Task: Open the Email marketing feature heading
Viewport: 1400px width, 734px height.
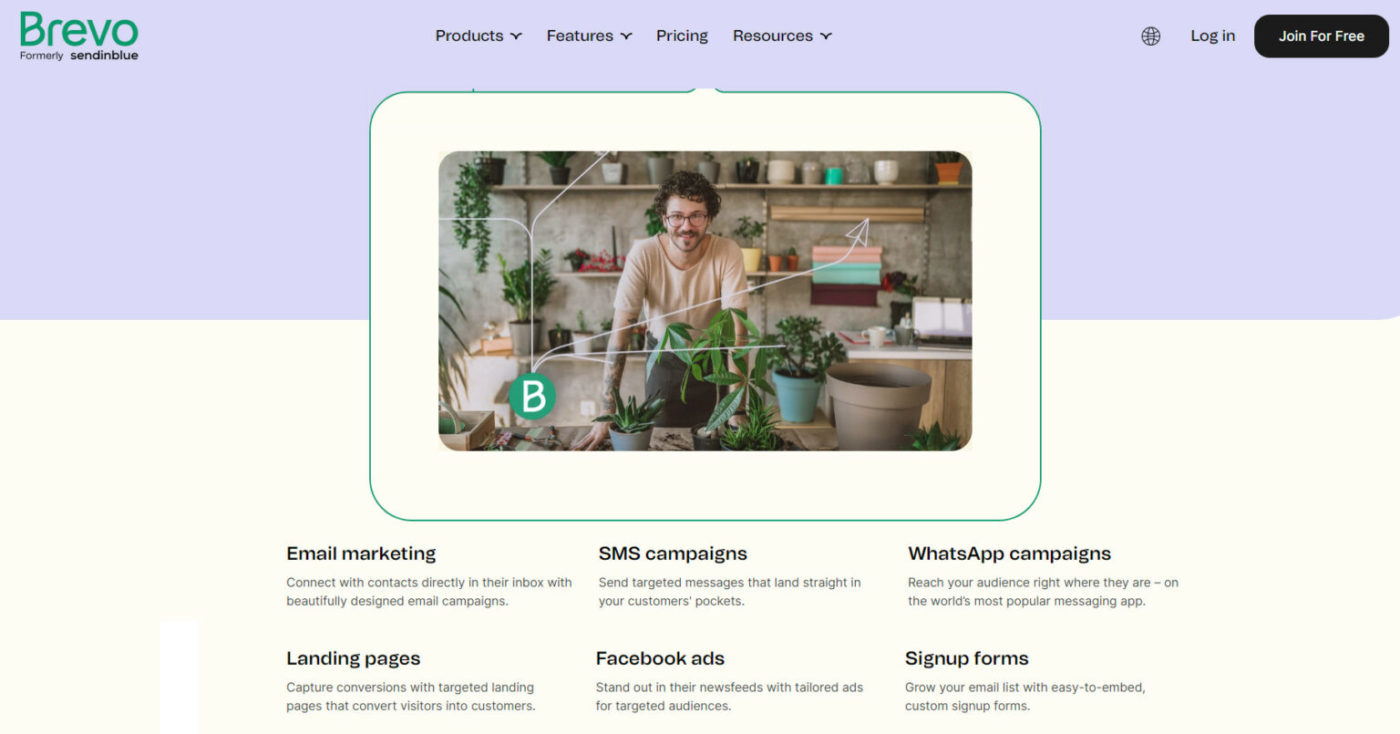Action: pyautogui.click(x=361, y=553)
